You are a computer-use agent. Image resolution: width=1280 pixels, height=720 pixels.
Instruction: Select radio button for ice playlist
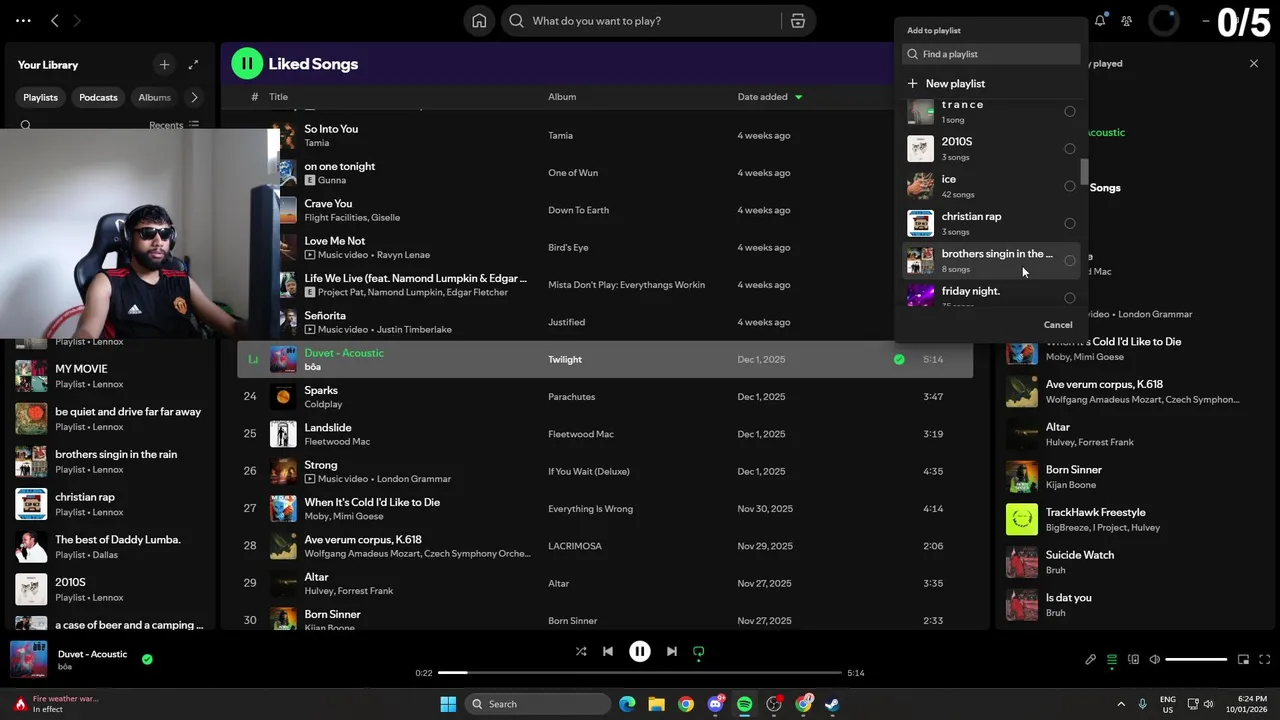[1070, 186]
